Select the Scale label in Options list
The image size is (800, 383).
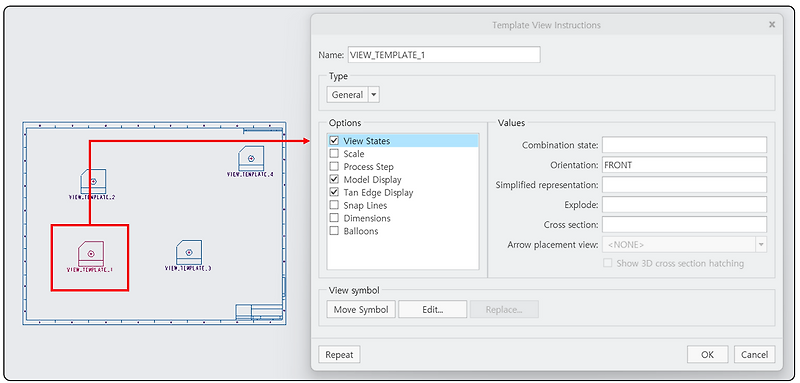tap(354, 154)
